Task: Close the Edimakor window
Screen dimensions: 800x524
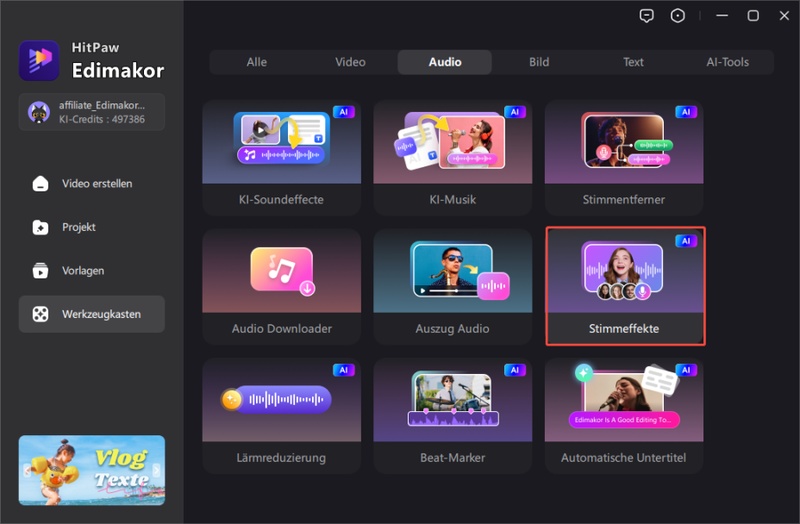Action: pos(784,16)
